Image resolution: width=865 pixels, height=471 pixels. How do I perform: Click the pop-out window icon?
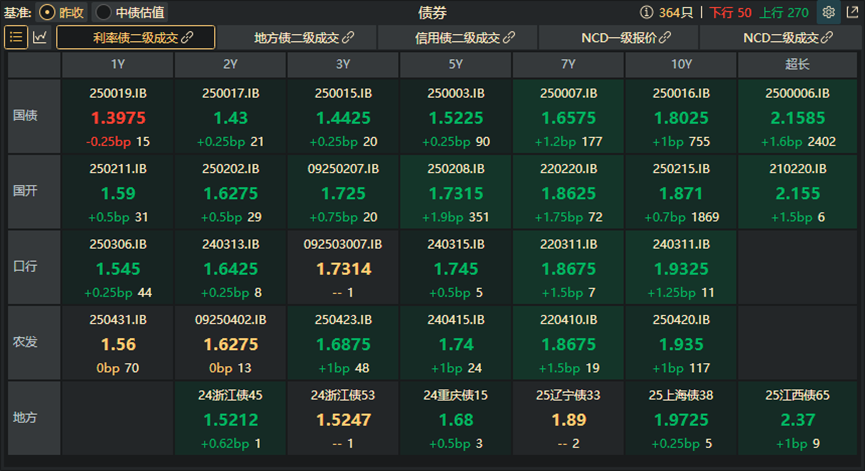tap(851, 13)
